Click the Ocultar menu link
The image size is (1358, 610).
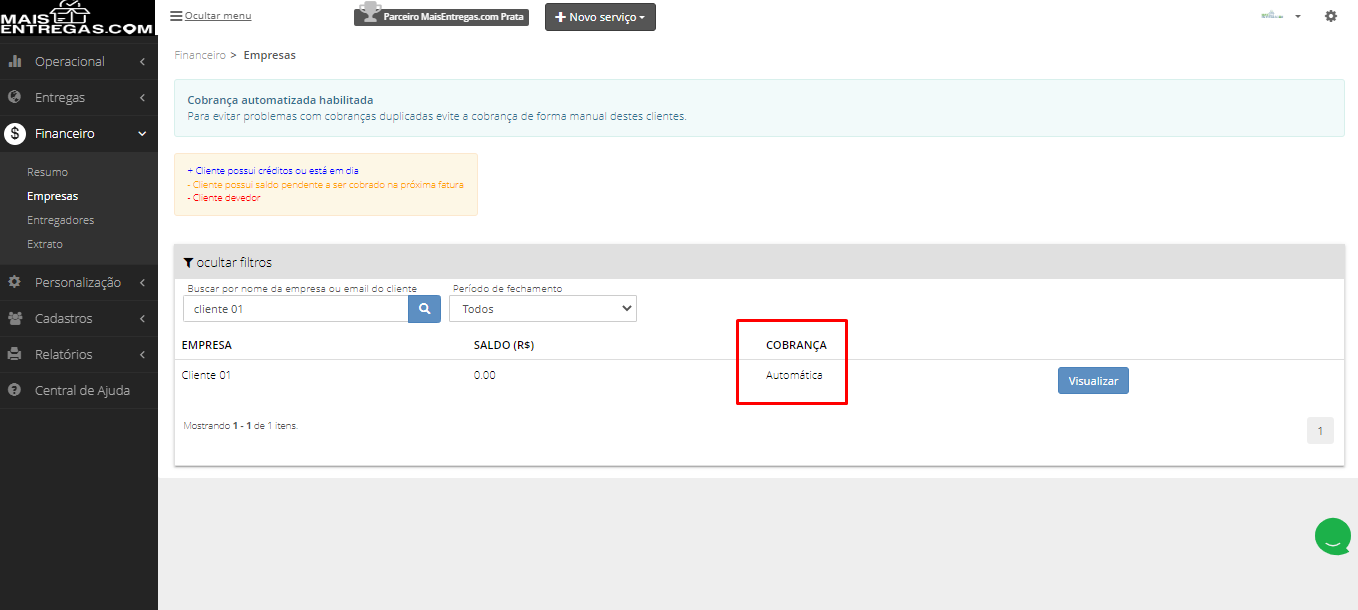click(218, 16)
